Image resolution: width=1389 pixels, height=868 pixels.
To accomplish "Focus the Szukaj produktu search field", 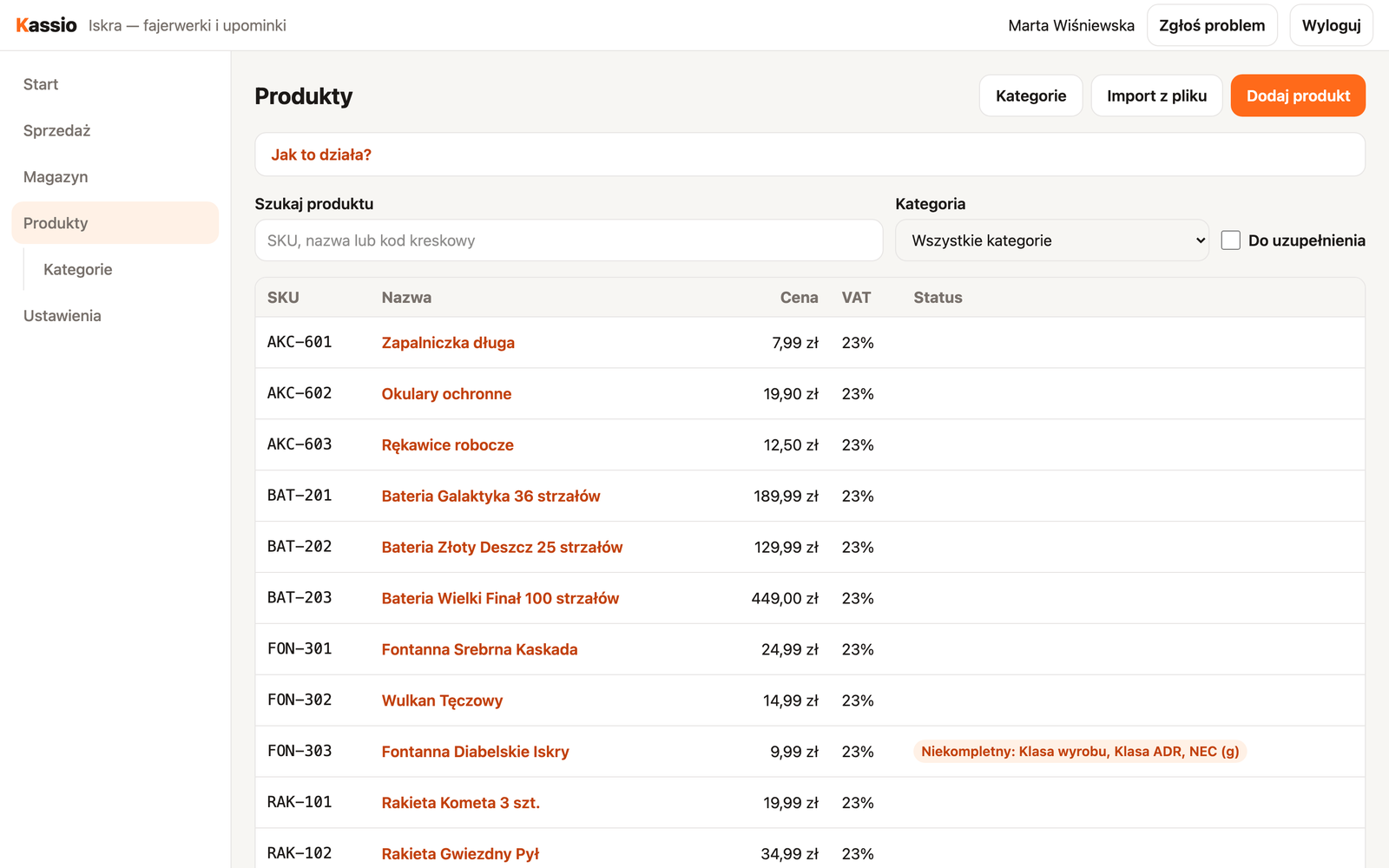I will click(569, 240).
